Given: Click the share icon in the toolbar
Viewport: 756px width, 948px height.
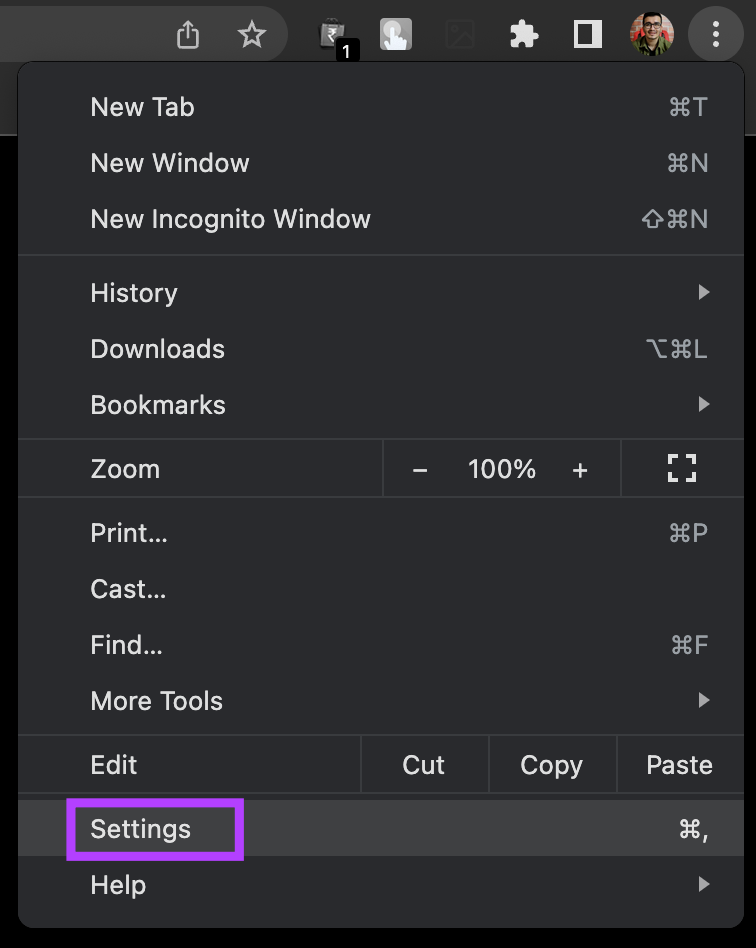Looking at the screenshot, I should 187,33.
